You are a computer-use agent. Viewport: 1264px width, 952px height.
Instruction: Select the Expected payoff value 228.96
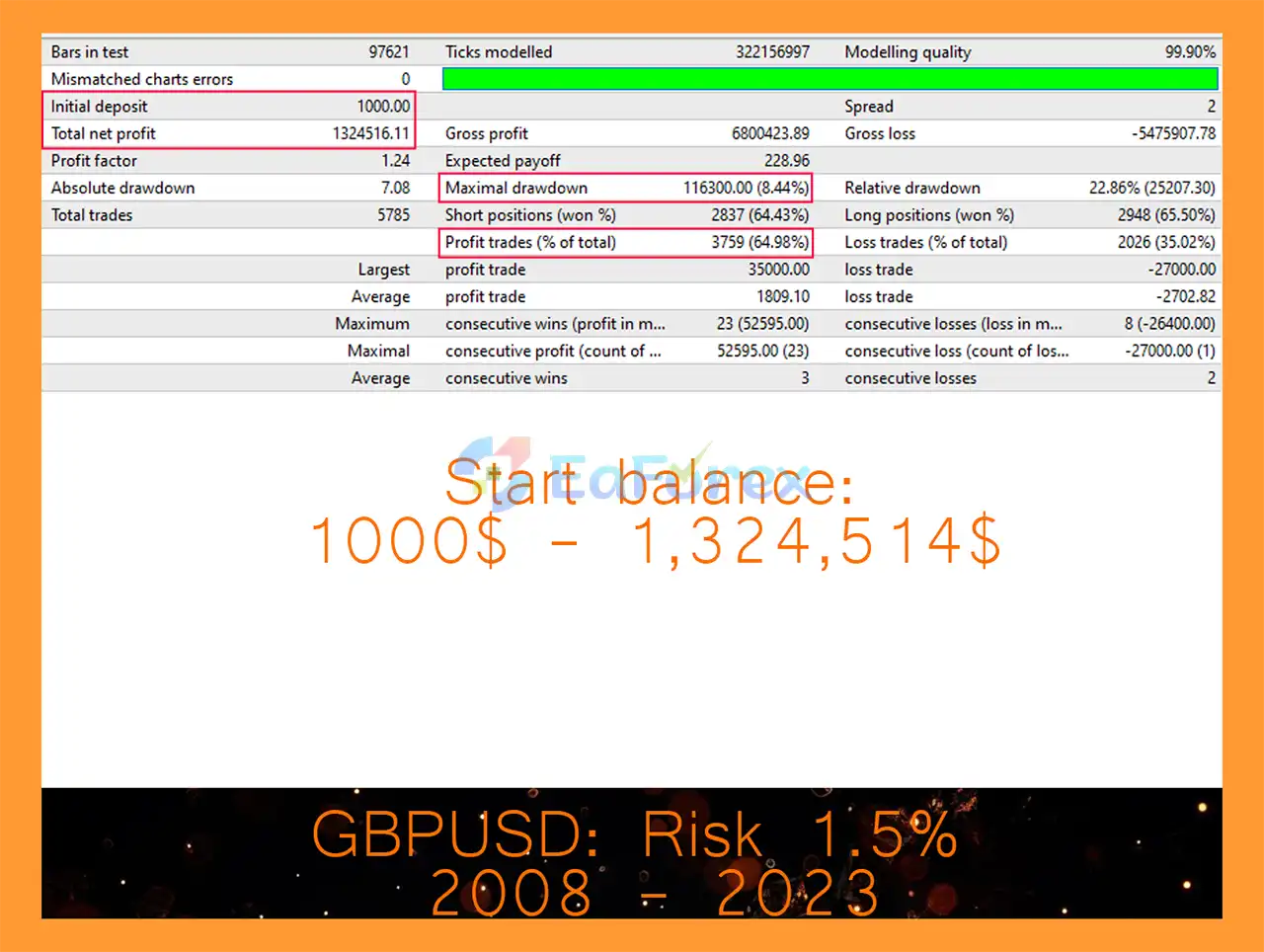point(786,161)
